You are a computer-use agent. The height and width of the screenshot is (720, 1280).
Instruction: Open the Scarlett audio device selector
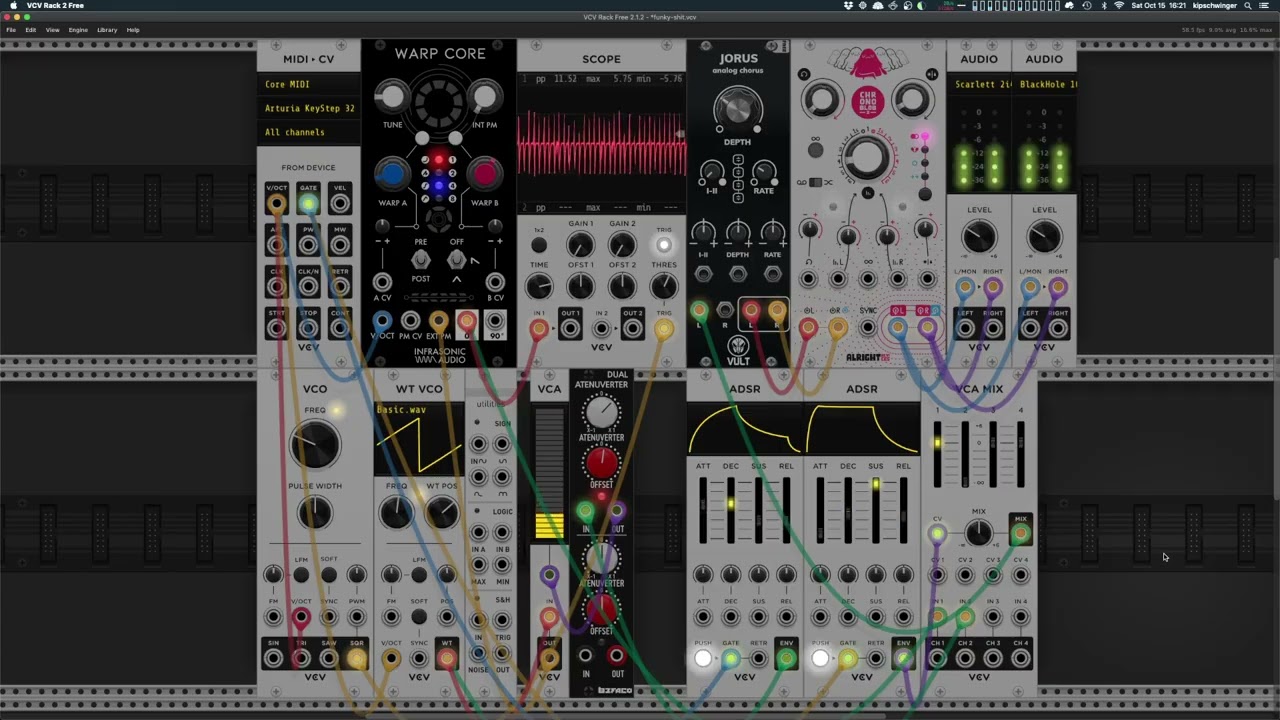tap(979, 84)
